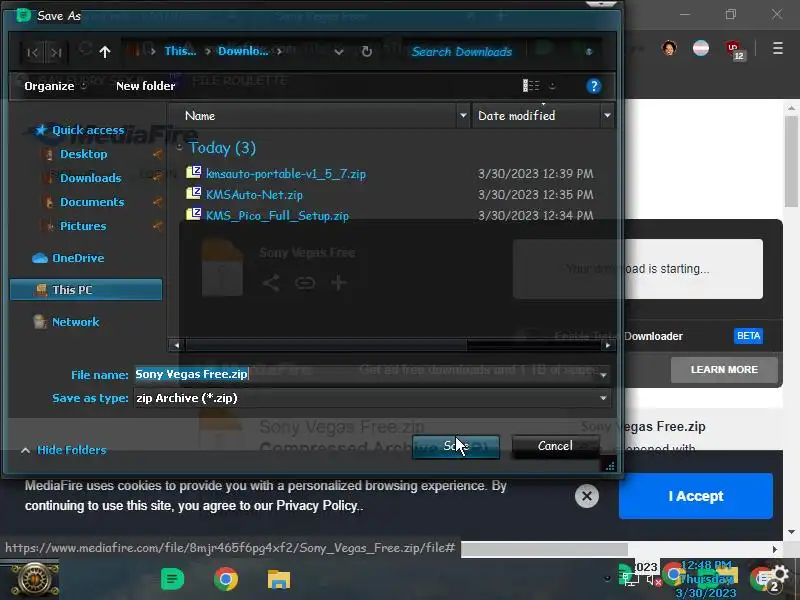This screenshot has width=800, height=600.
Task: Click the horizontal scrollbar of the file list
Action: click(327, 345)
